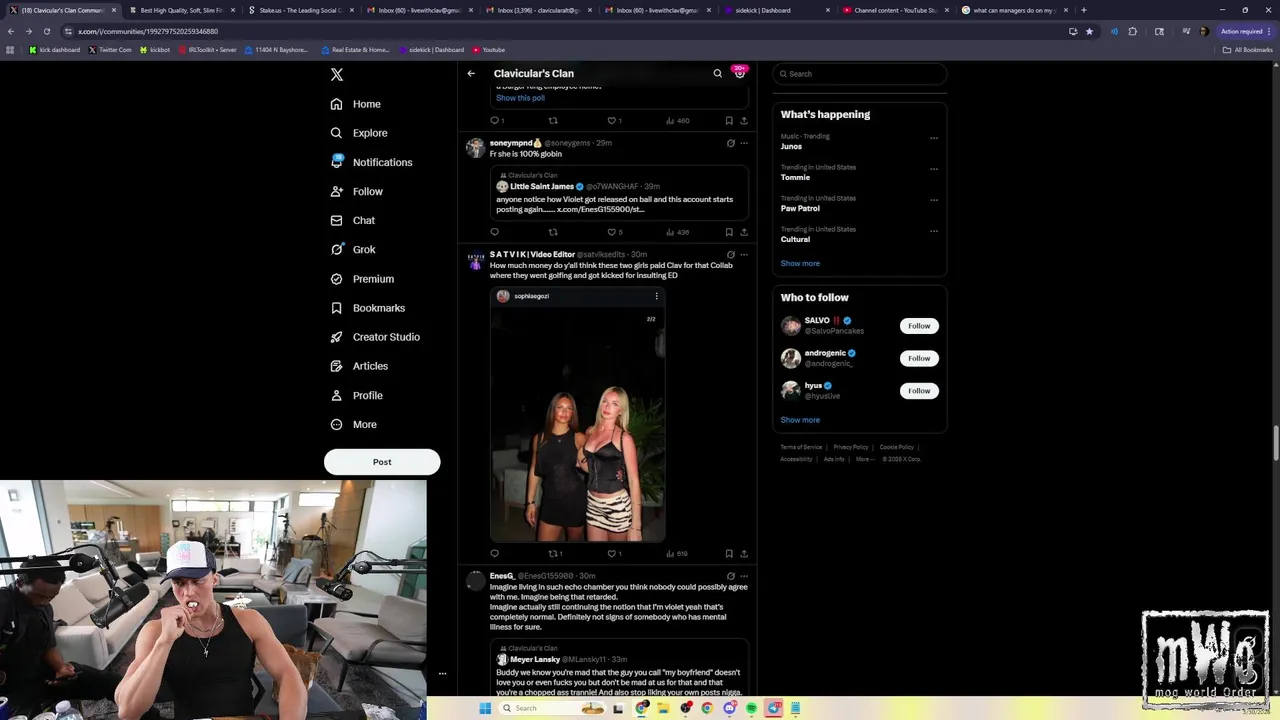The height and width of the screenshot is (720, 1280).
Task: Open Windows Start menu
Action: [485, 708]
